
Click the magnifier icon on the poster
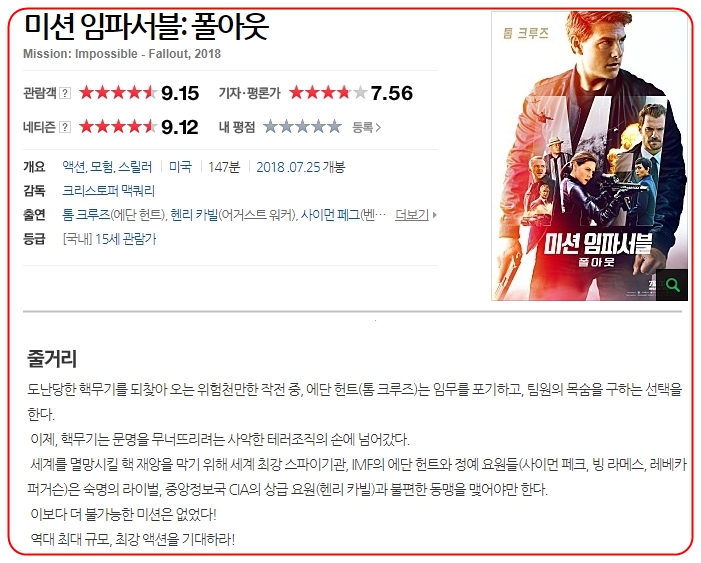coord(672,285)
